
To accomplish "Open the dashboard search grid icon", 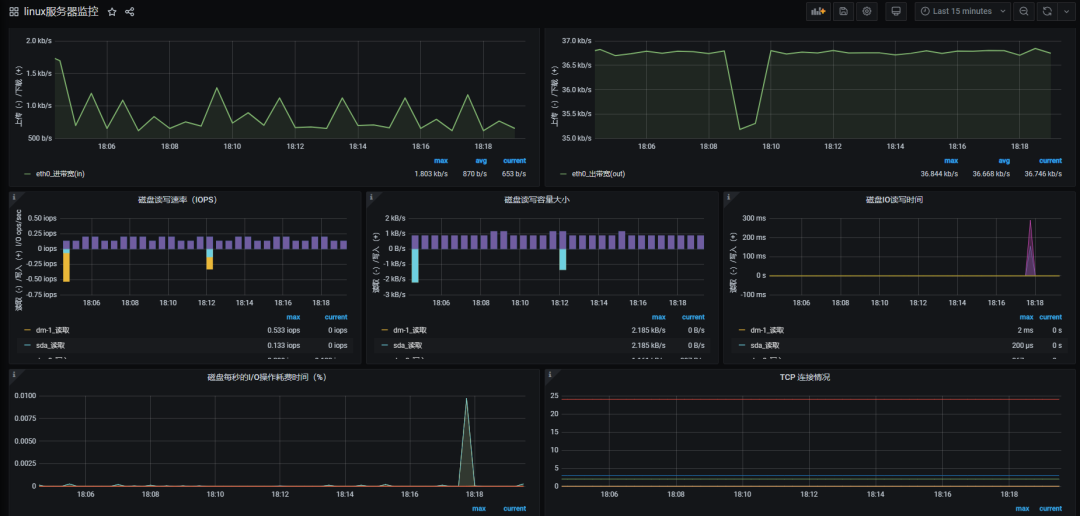I will 14,12.
